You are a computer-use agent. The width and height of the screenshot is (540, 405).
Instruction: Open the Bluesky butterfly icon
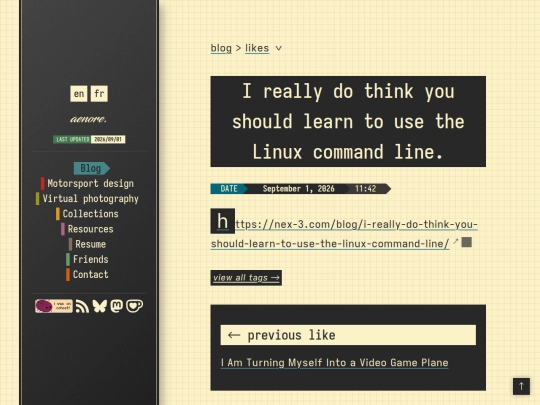click(100, 306)
